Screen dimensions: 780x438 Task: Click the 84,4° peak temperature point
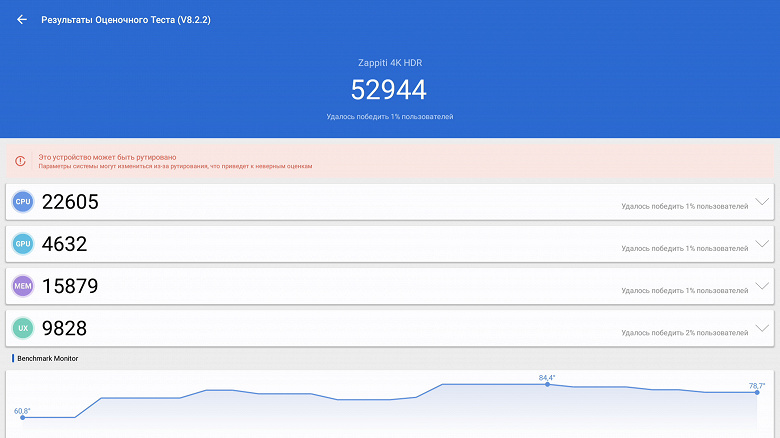pos(547,384)
